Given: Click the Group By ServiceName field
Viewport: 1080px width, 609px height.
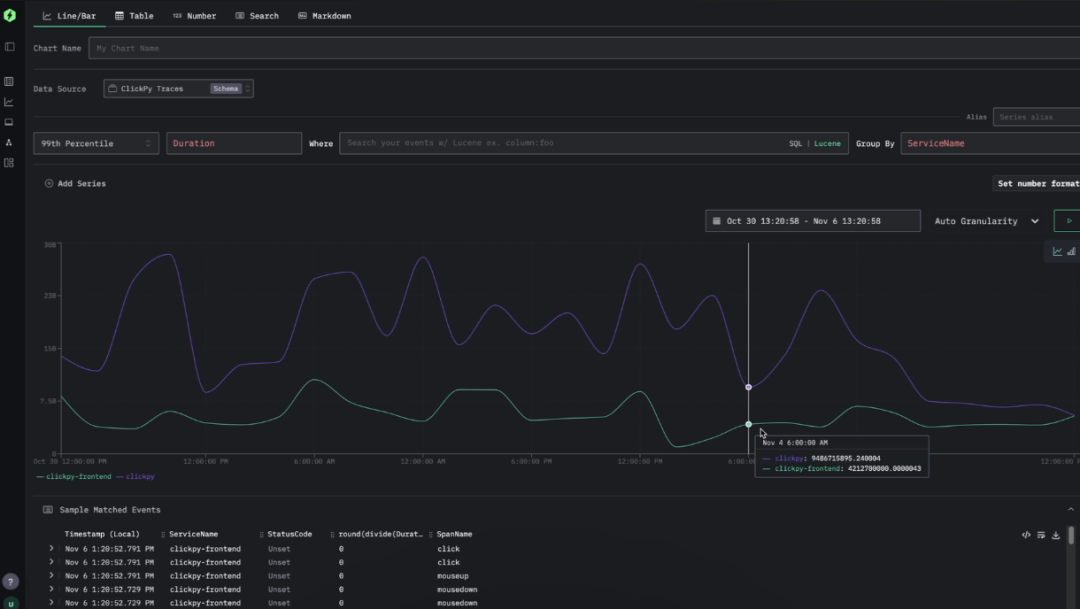Looking at the screenshot, I should click(x=990, y=143).
